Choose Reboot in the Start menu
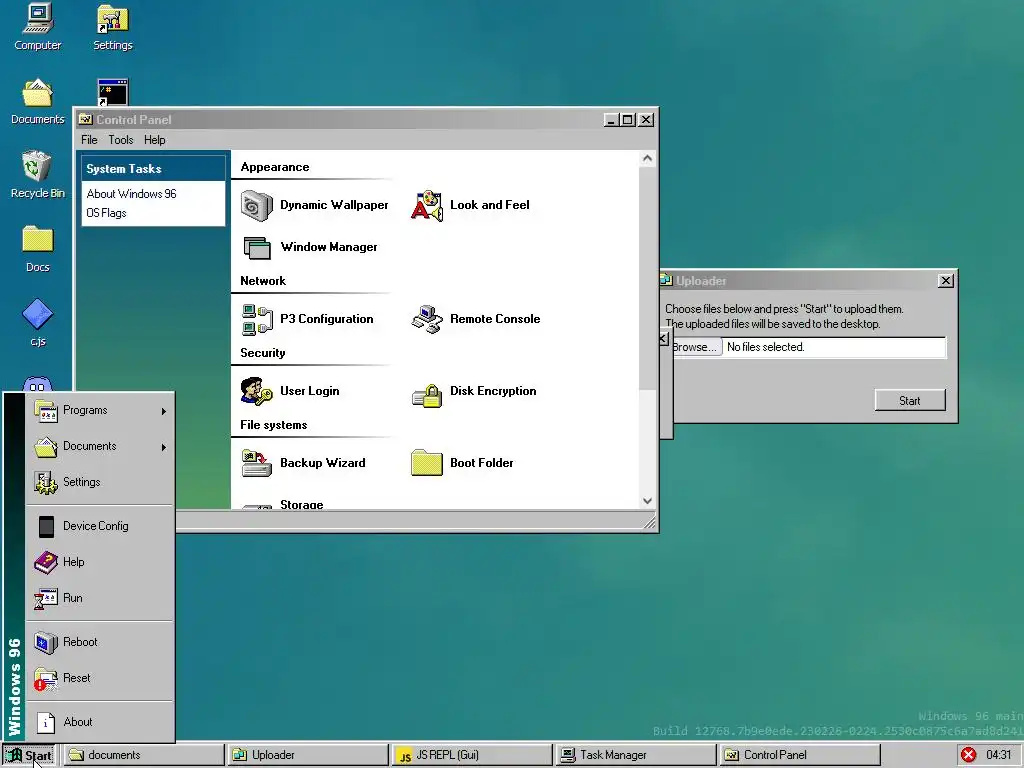Image resolution: width=1024 pixels, height=768 pixels. pyautogui.click(x=100, y=642)
